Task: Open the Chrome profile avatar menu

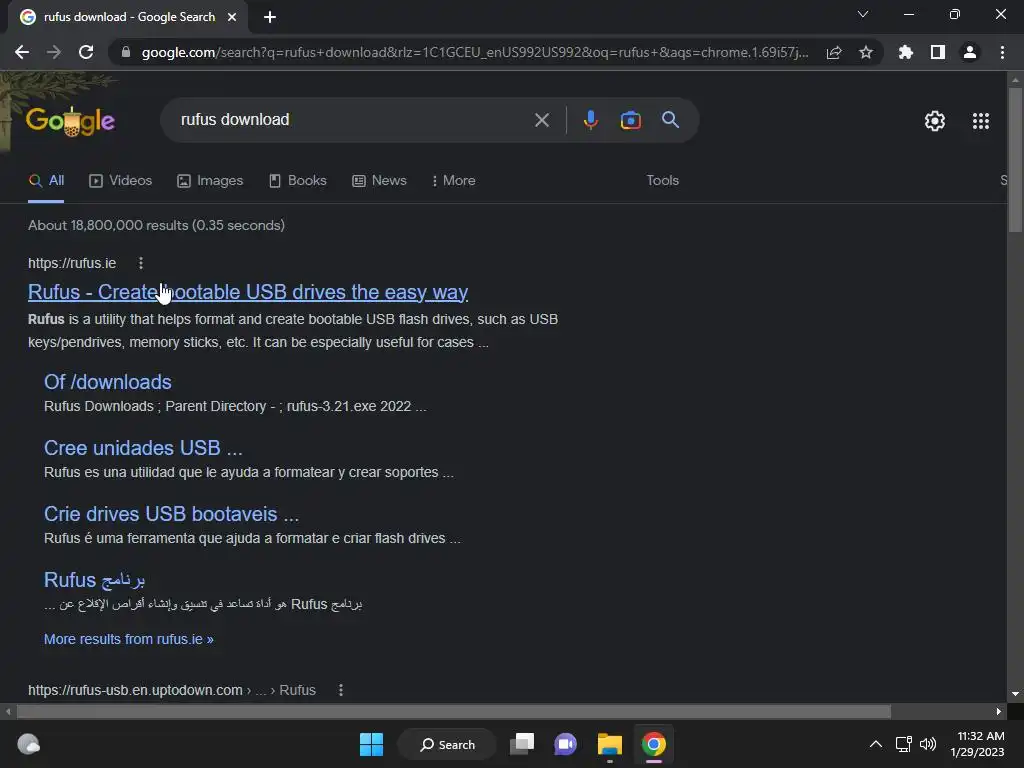Action: [x=970, y=52]
